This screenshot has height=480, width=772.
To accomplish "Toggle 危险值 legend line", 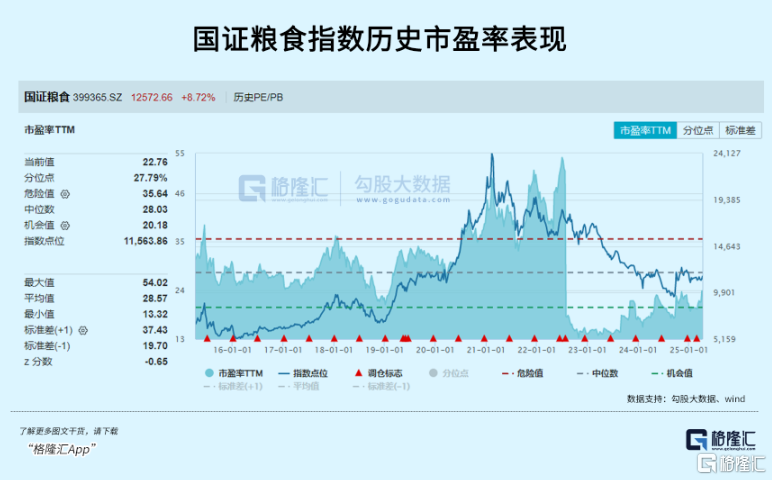I will pyautogui.click(x=522, y=373).
